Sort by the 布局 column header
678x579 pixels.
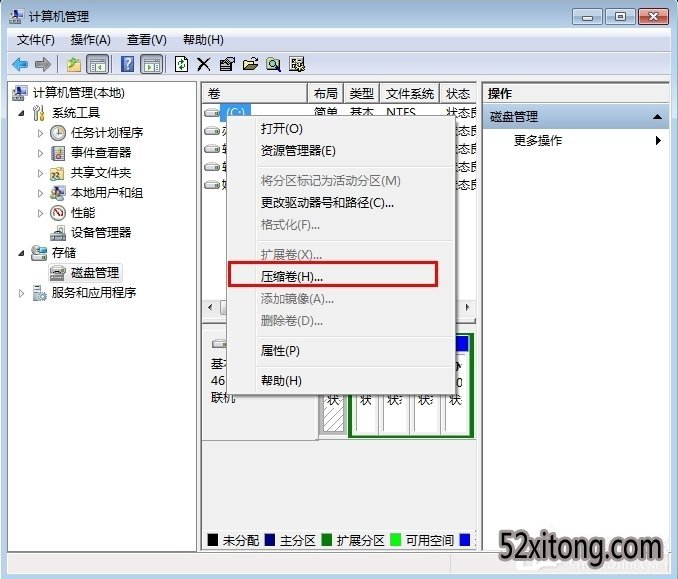coord(326,93)
